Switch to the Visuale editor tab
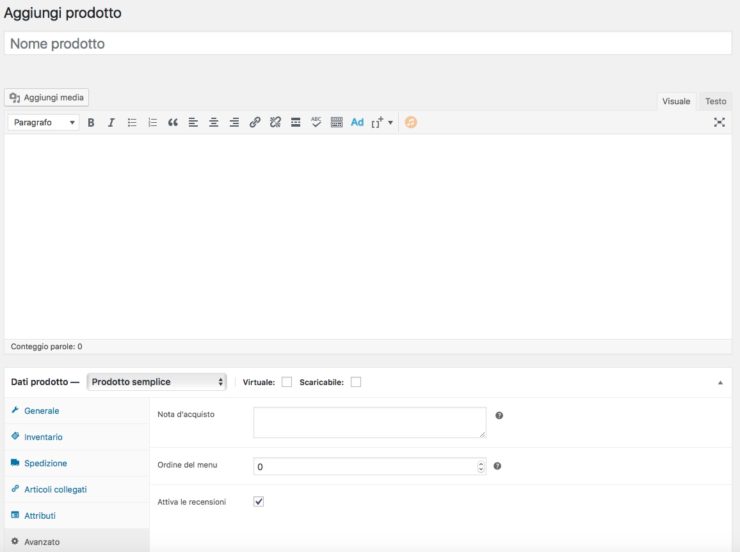 (676, 101)
